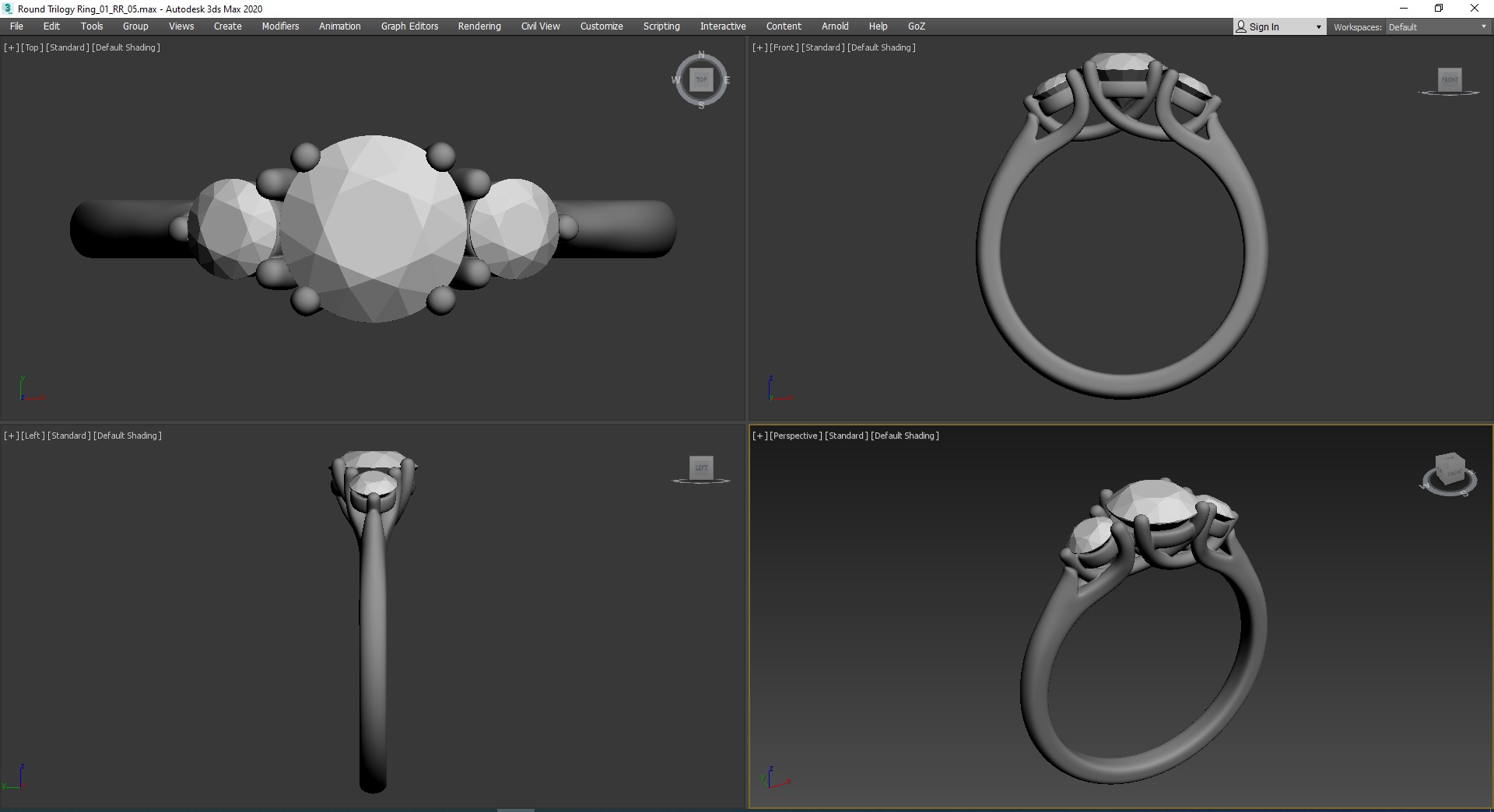Open the Customize menu
The width and height of the screenshot is (1494, 812).
pos(601,26)
